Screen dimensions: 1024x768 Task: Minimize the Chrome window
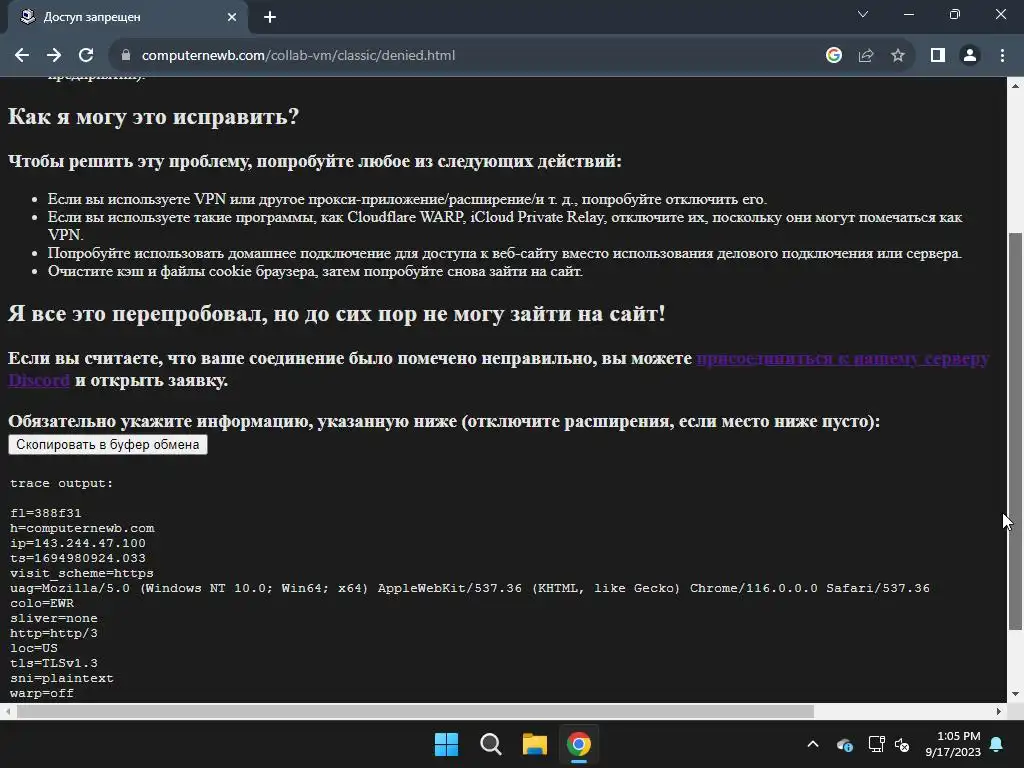coord(908,14)
